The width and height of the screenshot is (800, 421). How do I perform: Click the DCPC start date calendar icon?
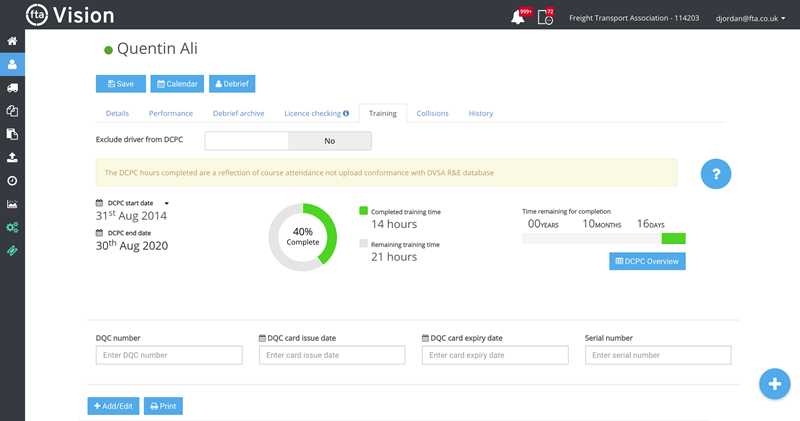click(99, 203)
